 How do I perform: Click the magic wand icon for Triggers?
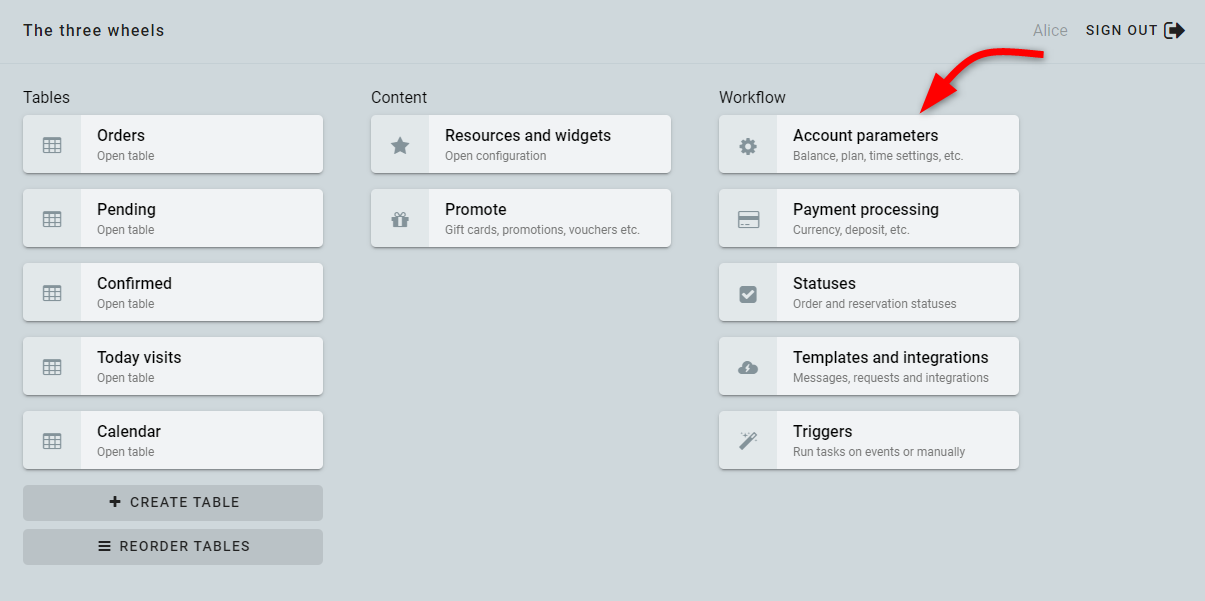(748, 441)
